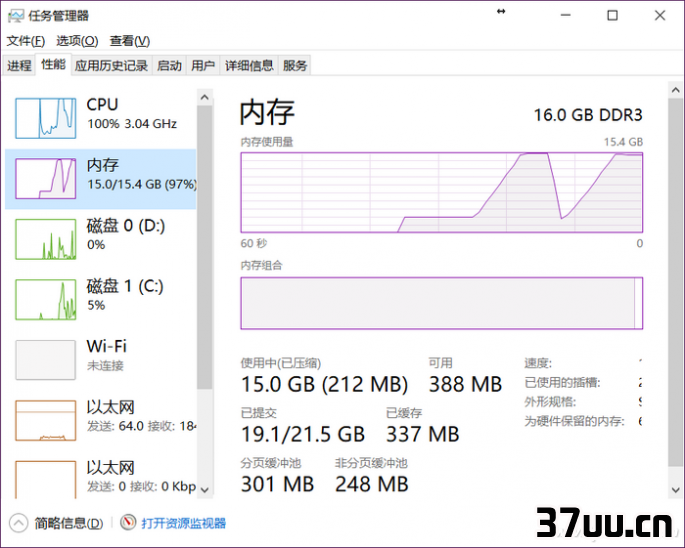Click sidebar scrollbar down arrow
Viewport: 685px width, 548px height.
(204, 490)
